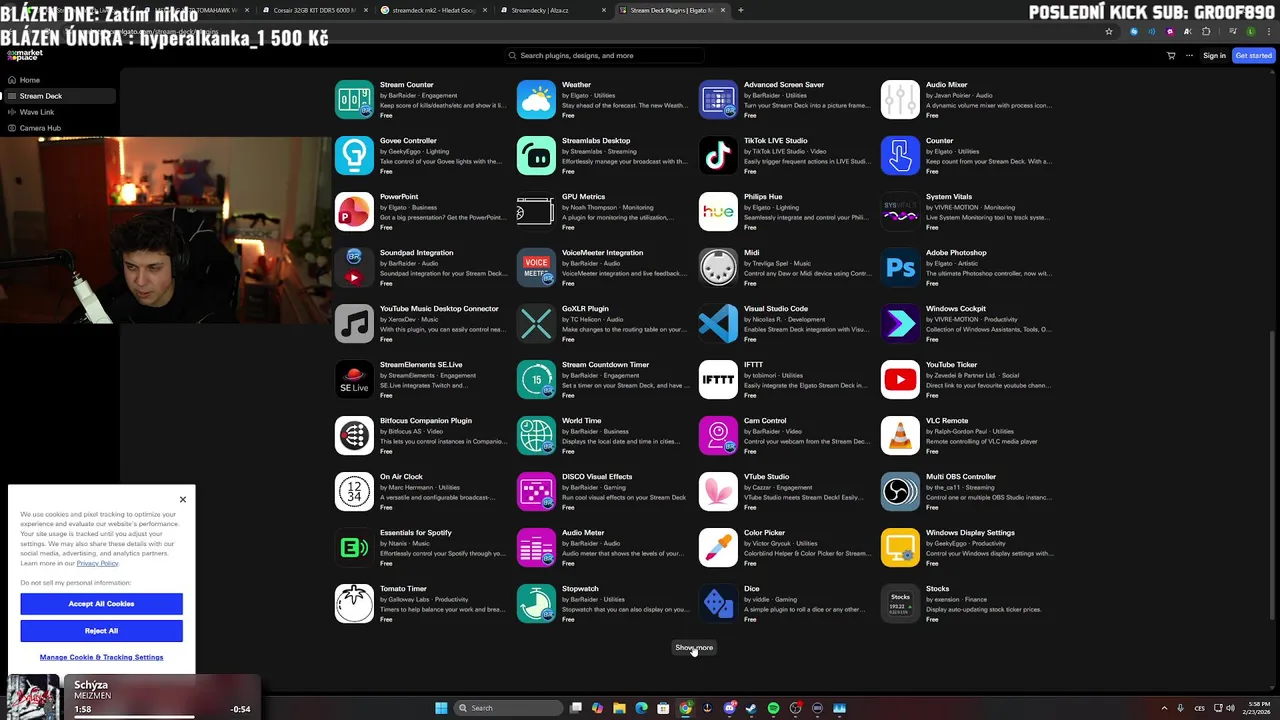Screen dimensions: 1280x720
Task: Open the VoiceMeeter Integration plugin icon
Action: (536, 267)
